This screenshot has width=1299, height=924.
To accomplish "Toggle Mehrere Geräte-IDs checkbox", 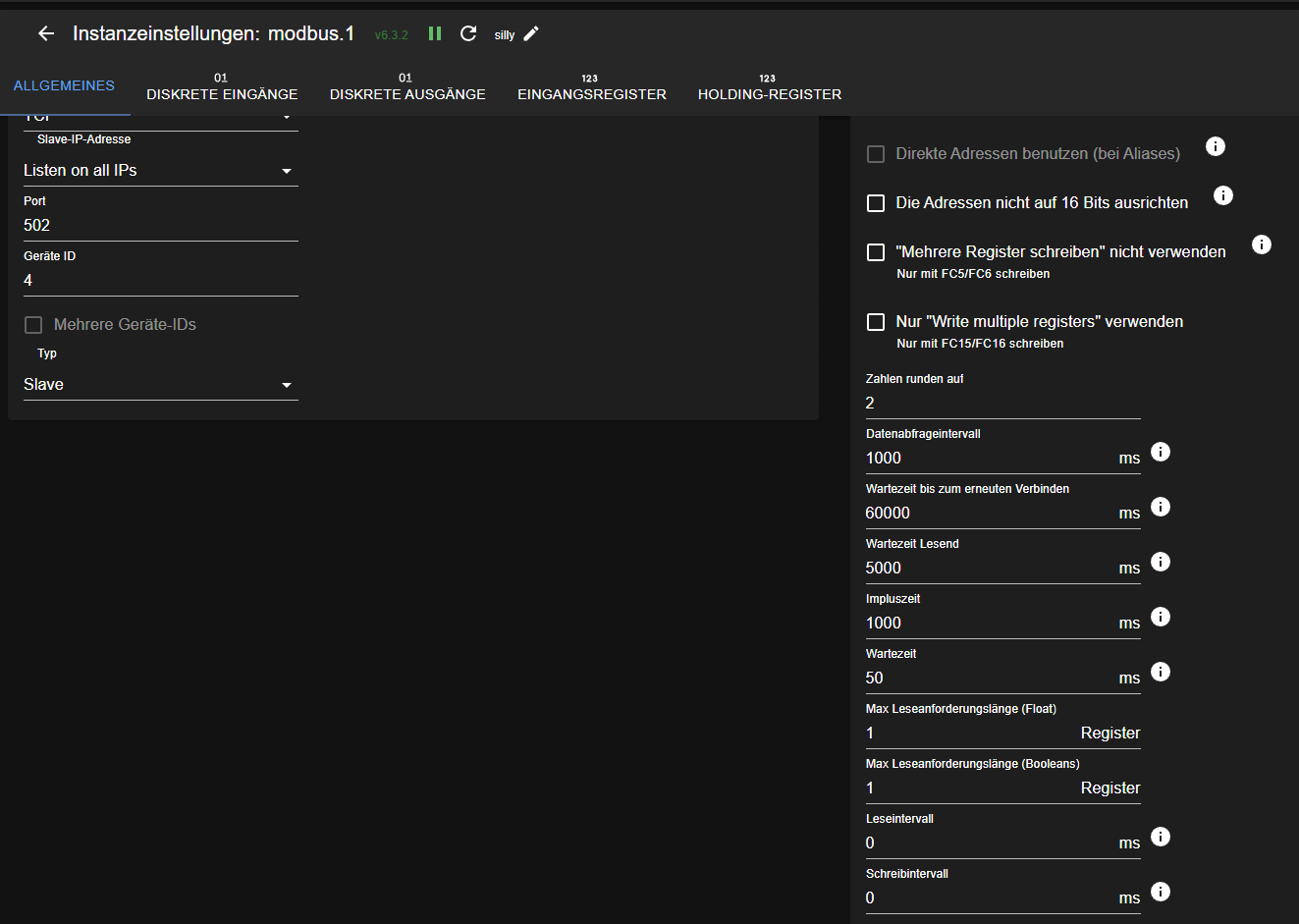I will tap(33, 325).
